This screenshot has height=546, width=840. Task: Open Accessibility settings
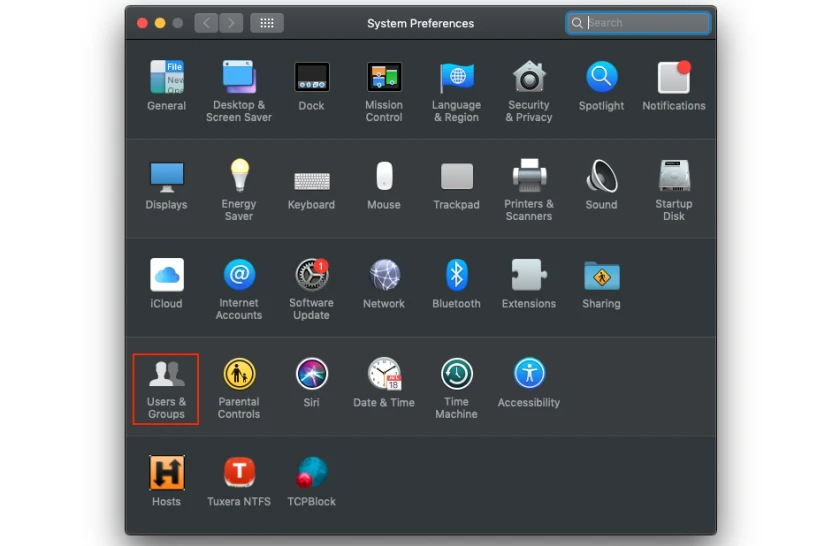point(529,383)
